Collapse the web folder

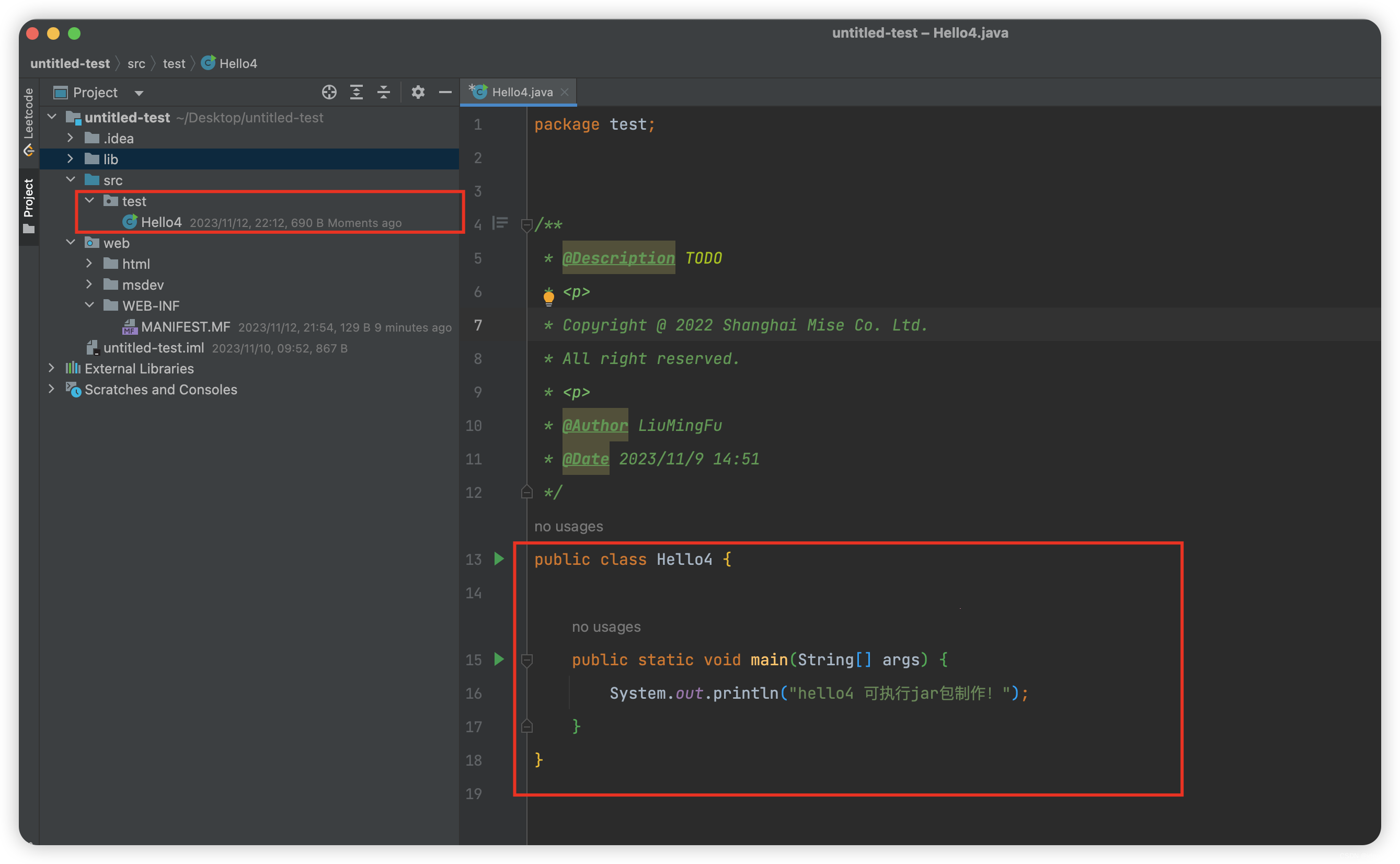(70, 242)
